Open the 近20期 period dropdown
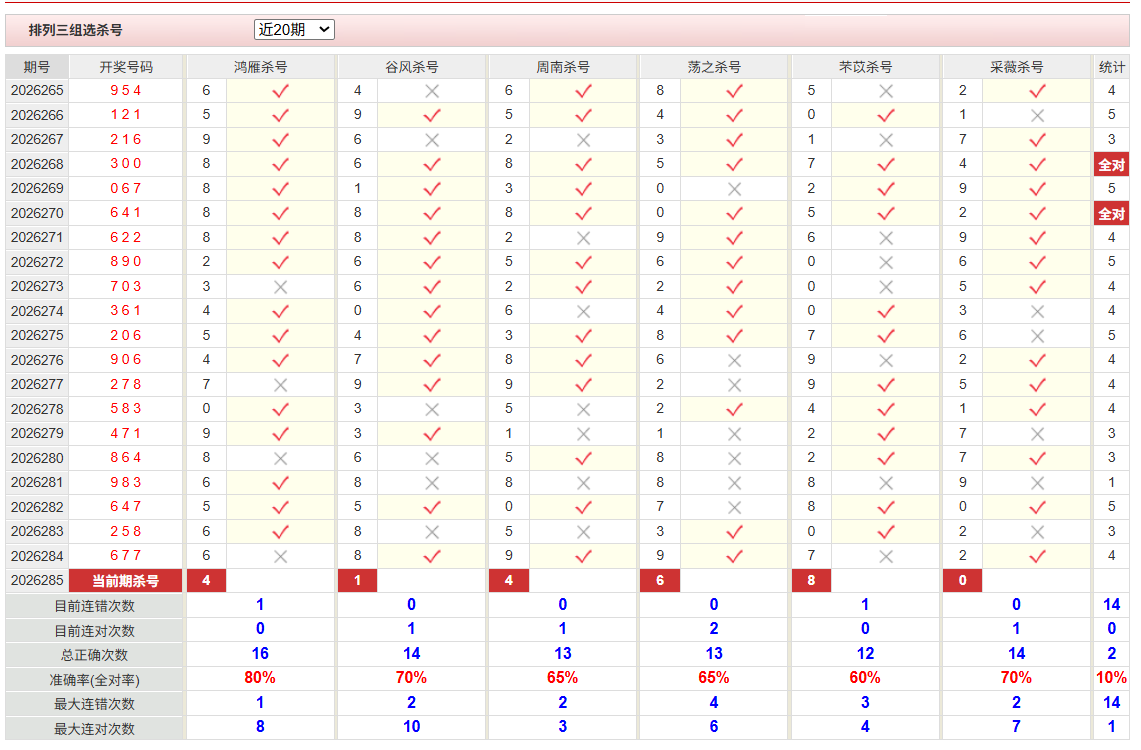Image resolution: width=1141 pixels, height=750 pixels. [x=294, y=29]
